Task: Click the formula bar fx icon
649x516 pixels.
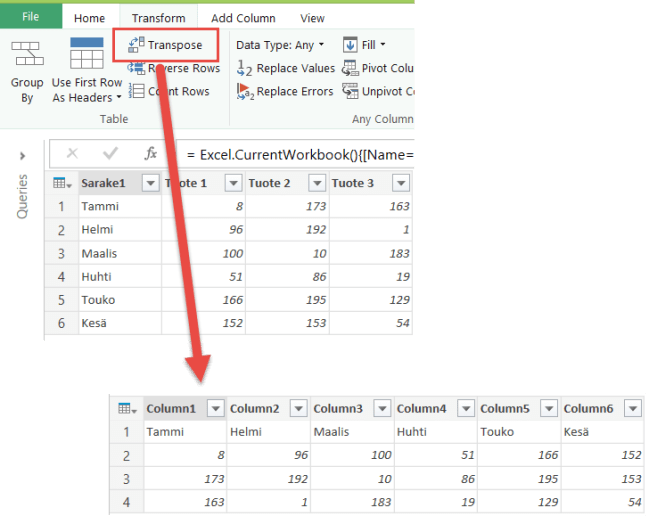Action: coord(151,154)
